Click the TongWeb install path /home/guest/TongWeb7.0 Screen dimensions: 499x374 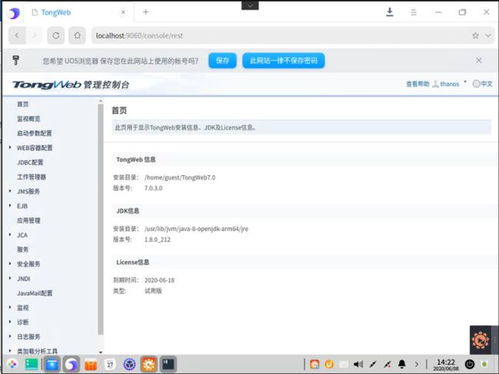pyautogui.click(x=180, y=177)
